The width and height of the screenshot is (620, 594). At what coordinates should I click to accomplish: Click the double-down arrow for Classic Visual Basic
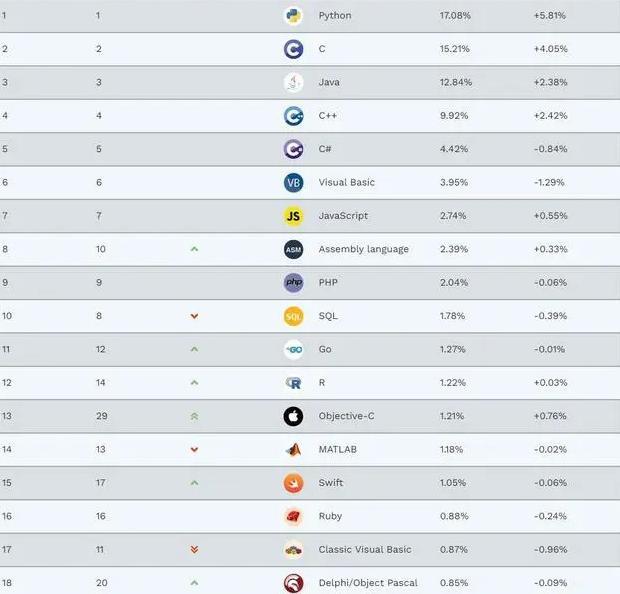click(194, 550)
